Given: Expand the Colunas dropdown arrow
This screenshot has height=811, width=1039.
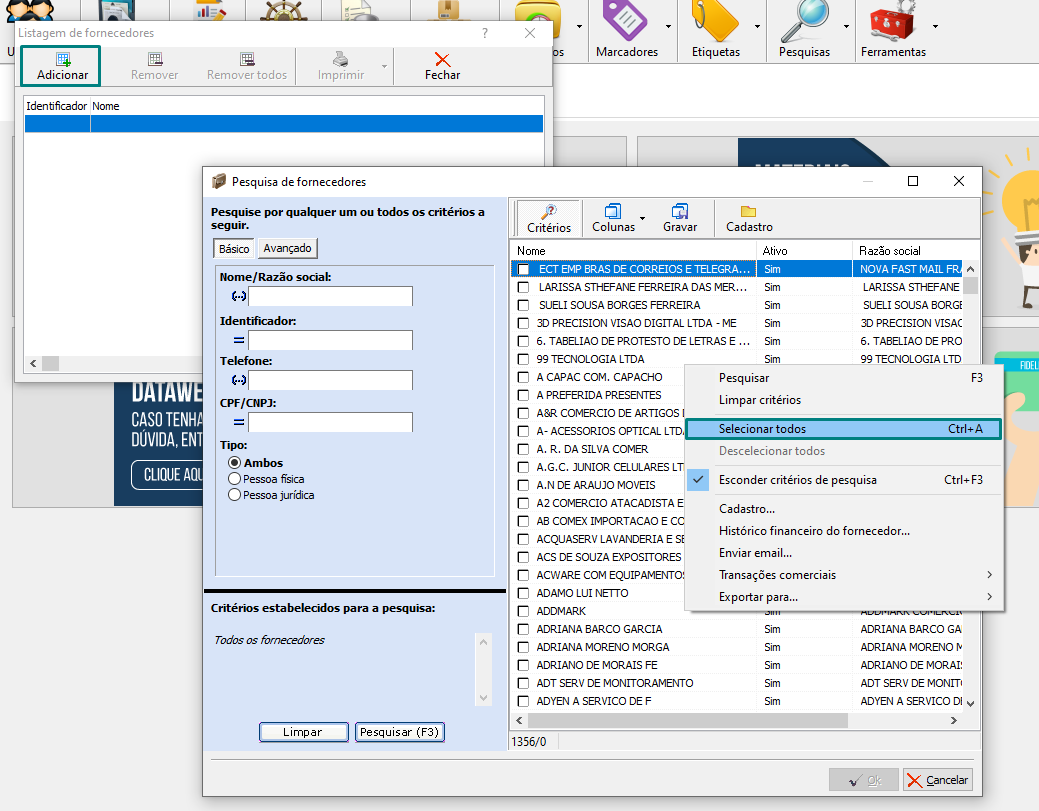Looking at the screenshot, I should pyautogui.click(x=642, y=217).
